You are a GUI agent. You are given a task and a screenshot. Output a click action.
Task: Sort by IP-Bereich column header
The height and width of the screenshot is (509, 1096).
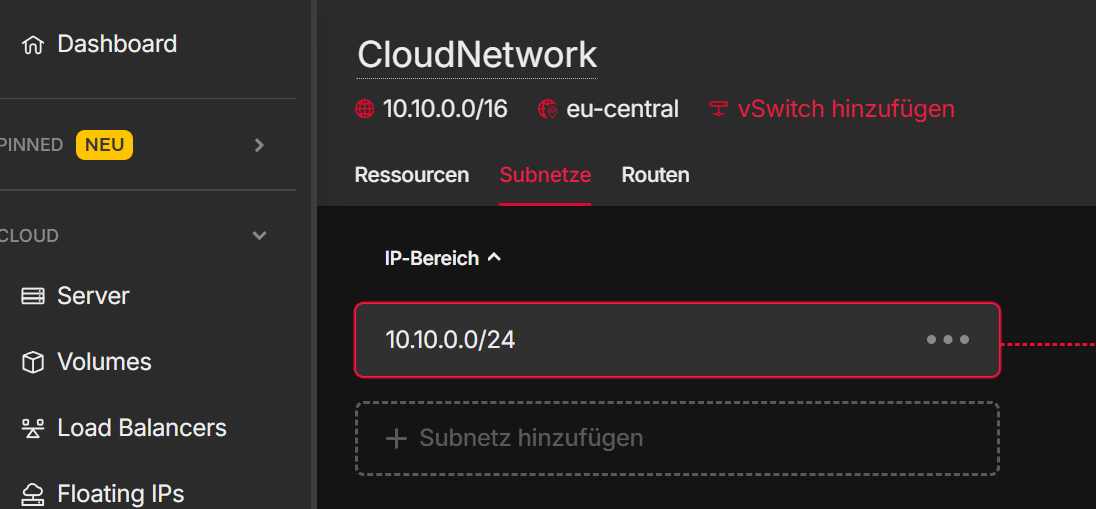click(x=443, y=258)
